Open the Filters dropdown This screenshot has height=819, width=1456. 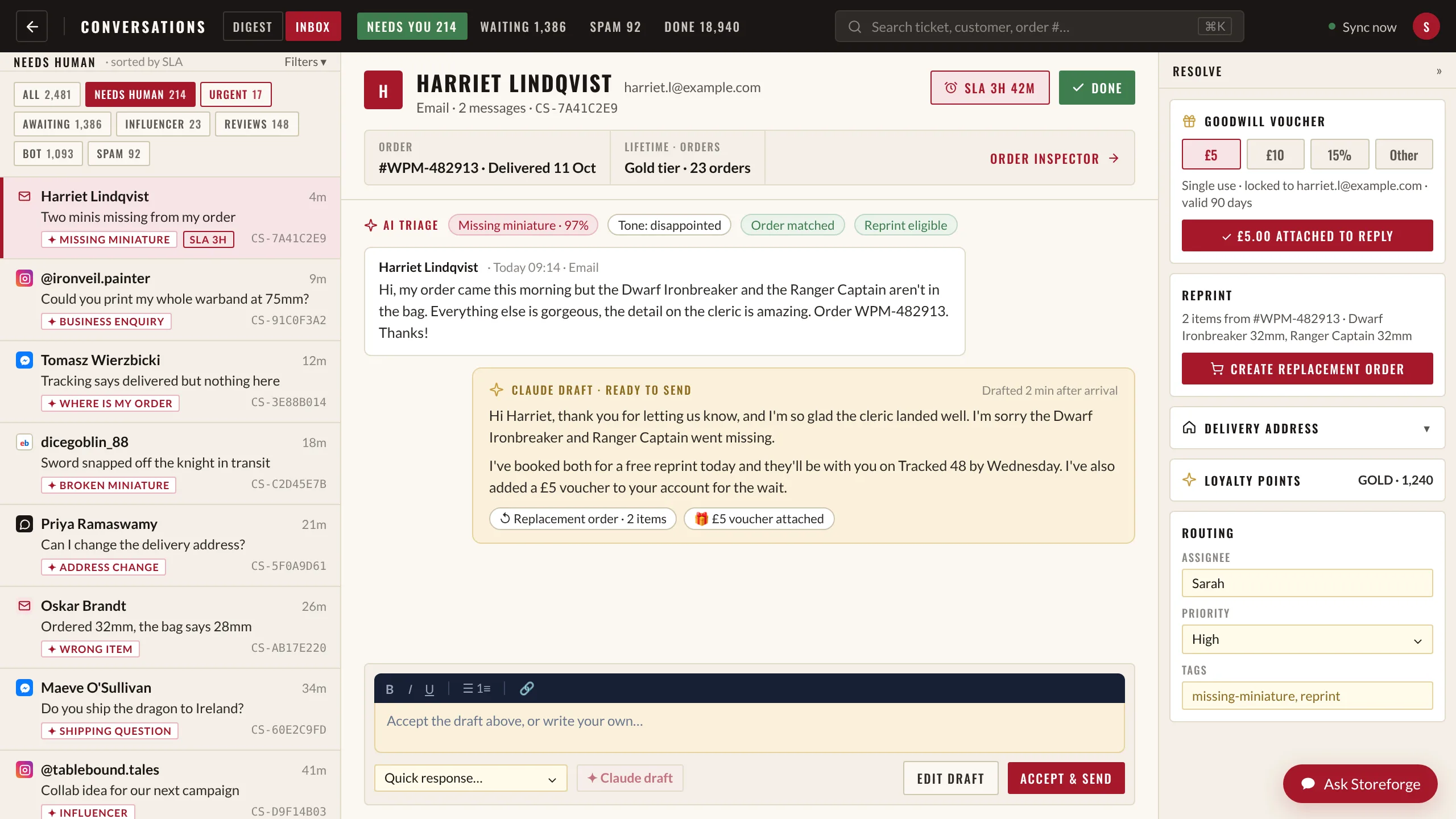click(305, 62)
